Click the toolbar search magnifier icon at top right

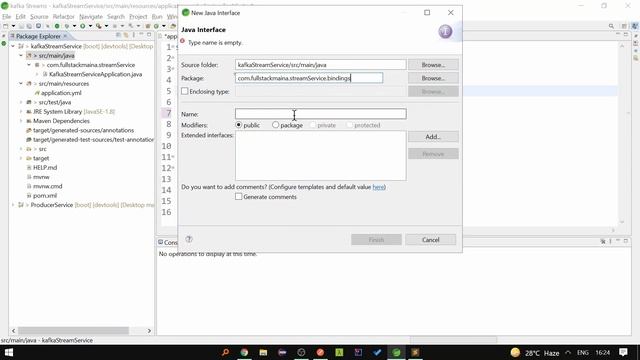click(x=611, y=26)
